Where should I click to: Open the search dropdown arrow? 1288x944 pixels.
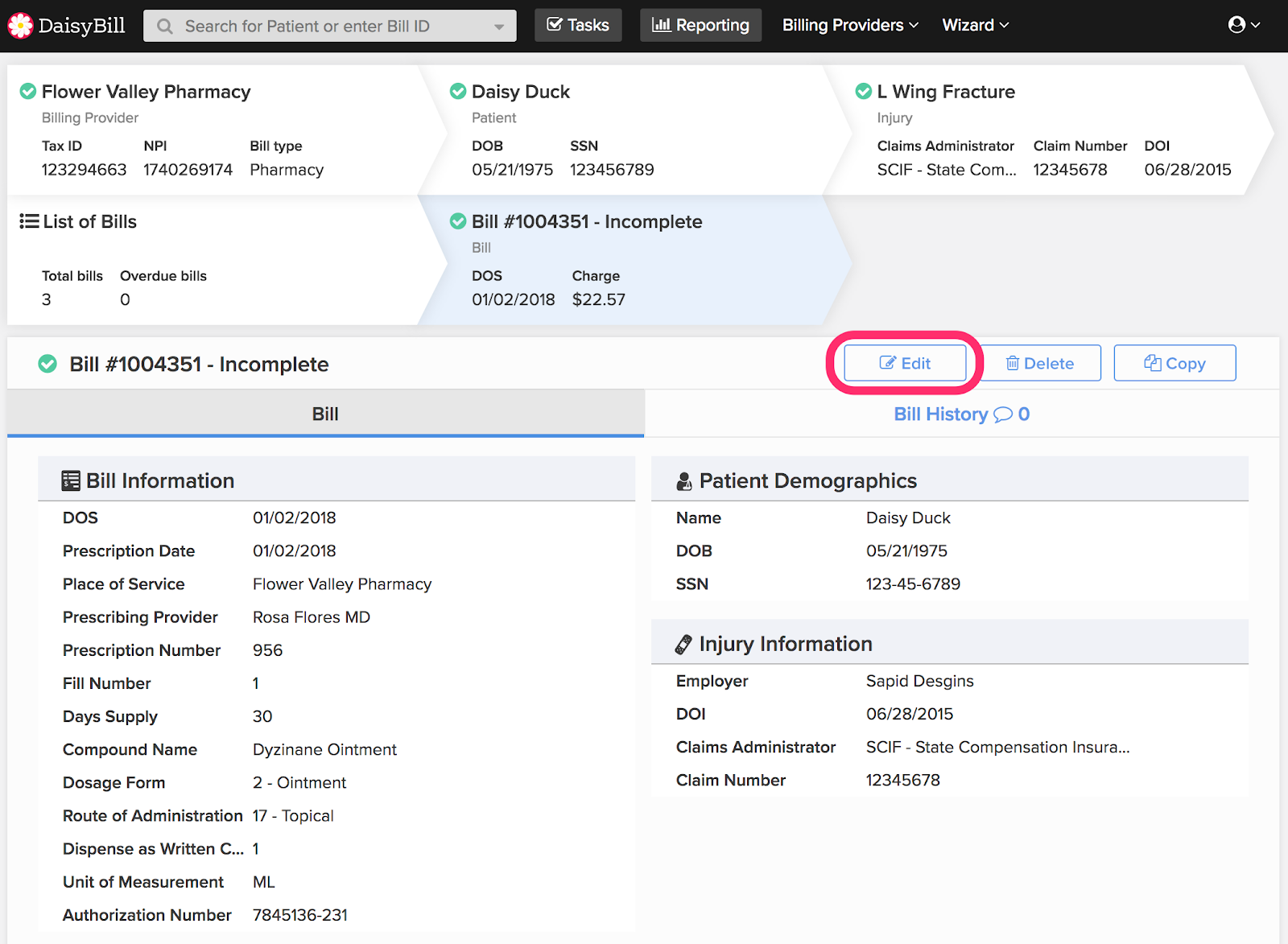click(499, 27)
